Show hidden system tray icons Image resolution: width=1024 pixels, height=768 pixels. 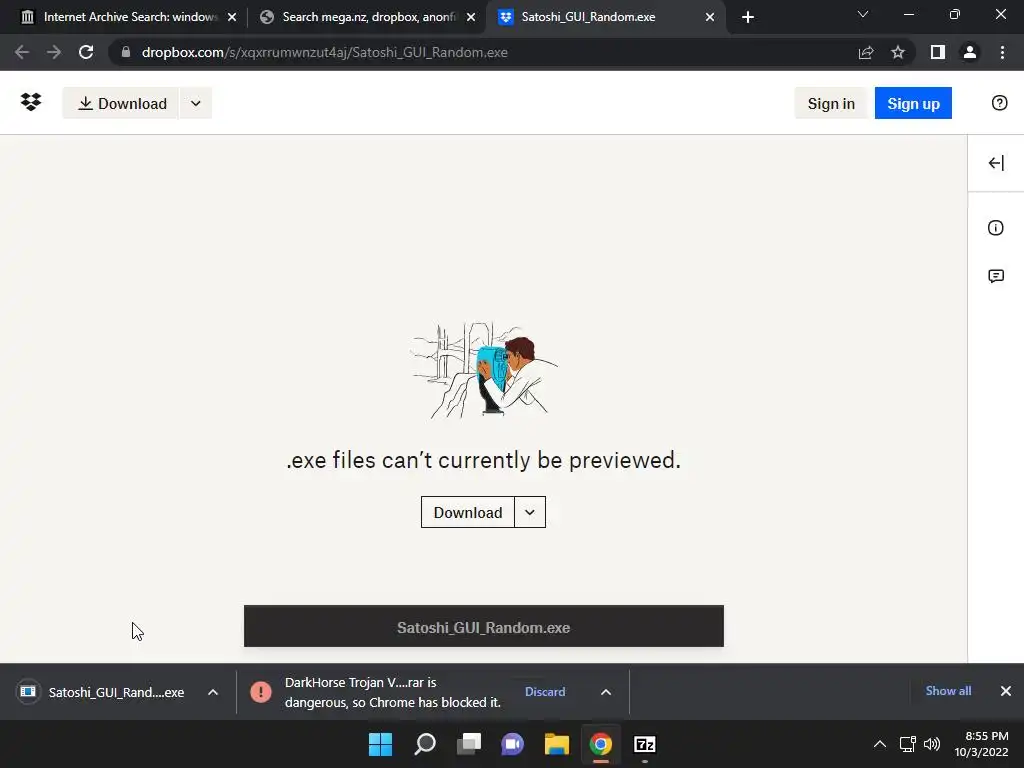(880, 744)
